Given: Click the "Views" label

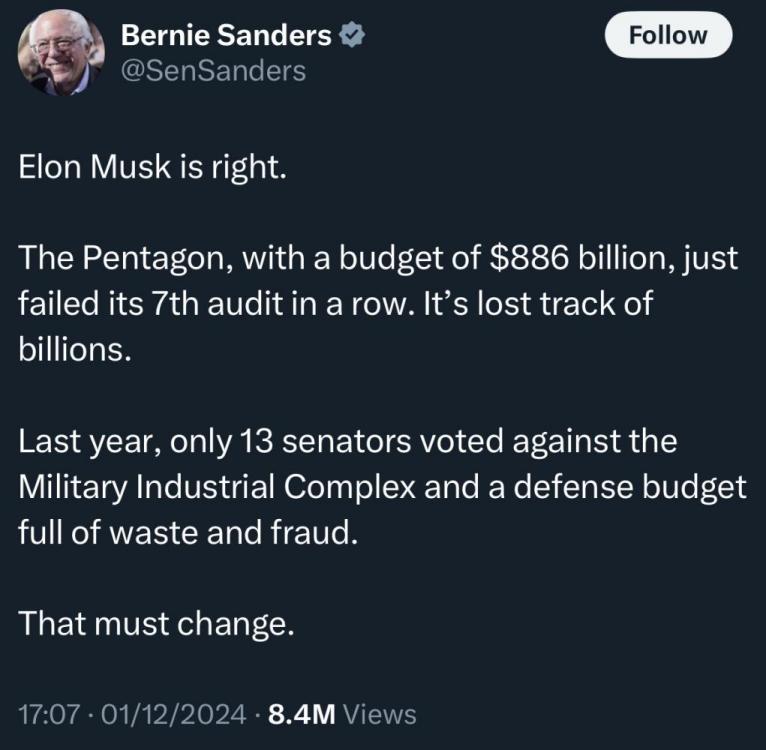Looking at the screenshot, I should [x=380, y=713].
